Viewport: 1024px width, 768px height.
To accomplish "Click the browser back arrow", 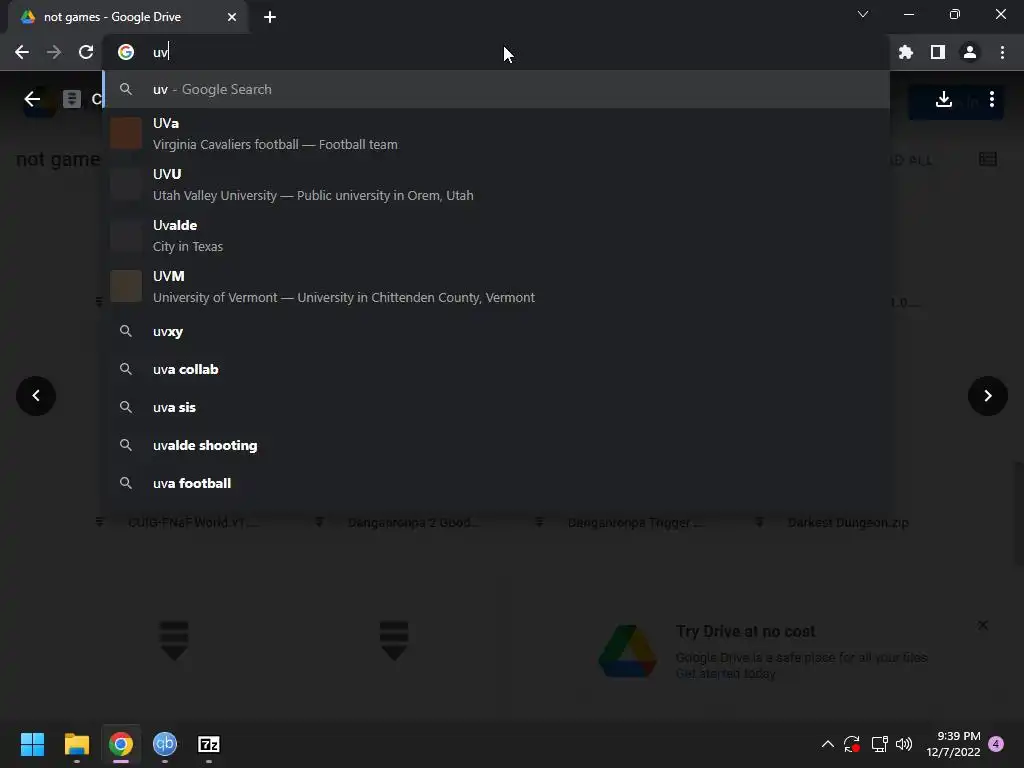I will [x=22, y=52].
